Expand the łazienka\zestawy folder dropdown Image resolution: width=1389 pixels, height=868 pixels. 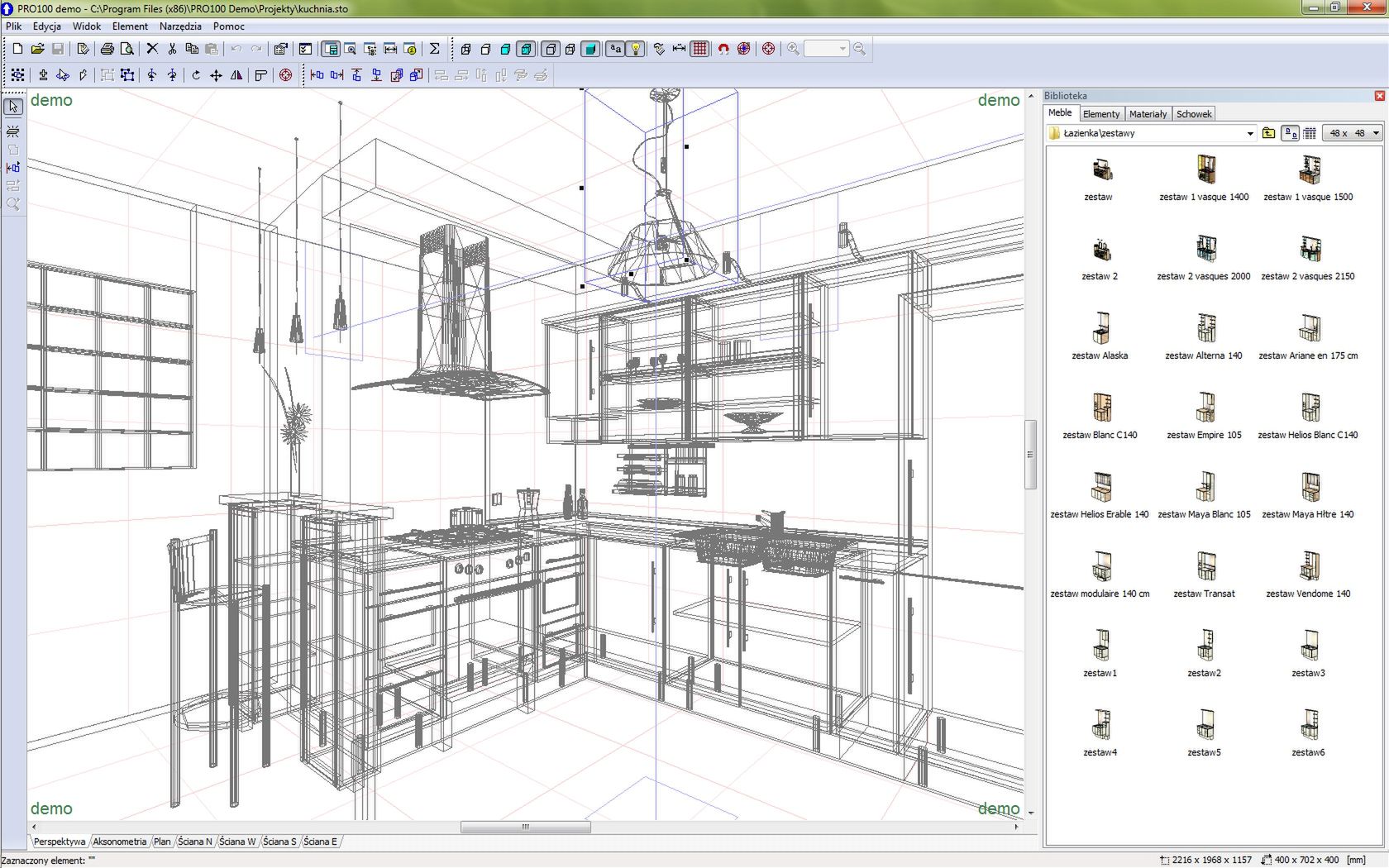pos(1249,133)
